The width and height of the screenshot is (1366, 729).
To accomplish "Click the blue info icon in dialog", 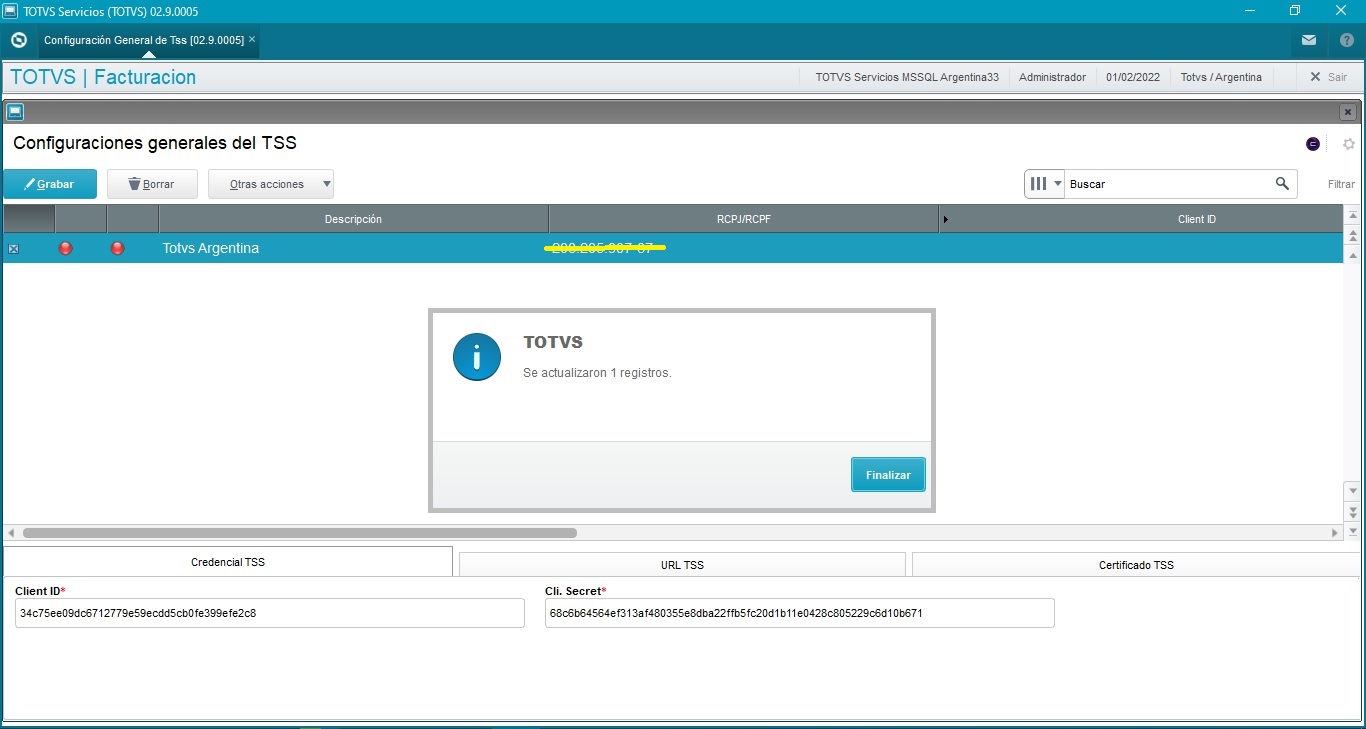I will (x=477, y=357).
